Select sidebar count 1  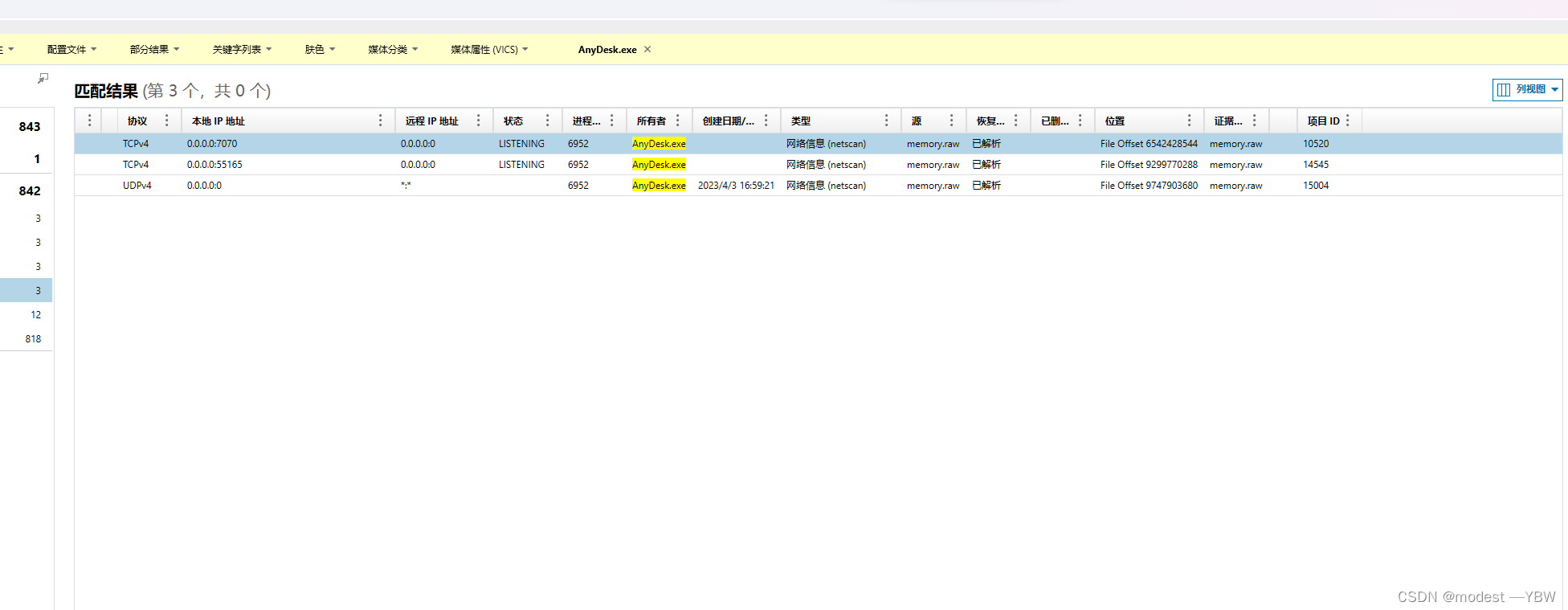[x=37, y=159]
